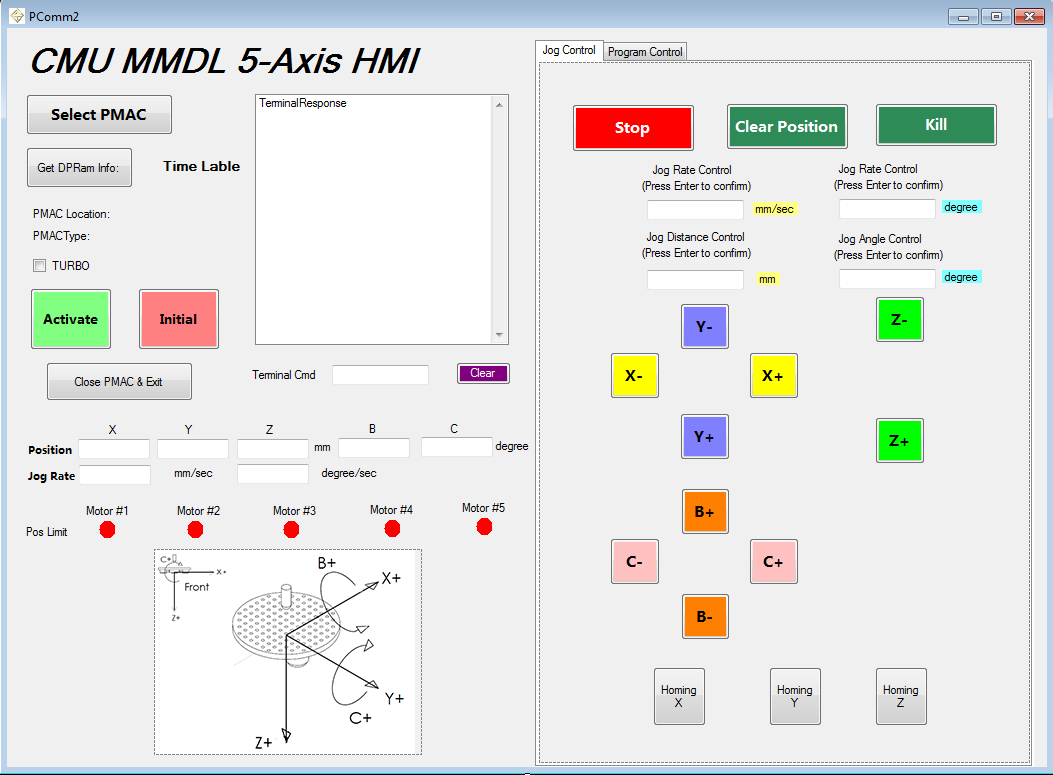Image resolution: width=1053 pixels, height=775 pixels.
Task: Rotate with the B+ jog button
Action: pos(704,511)
